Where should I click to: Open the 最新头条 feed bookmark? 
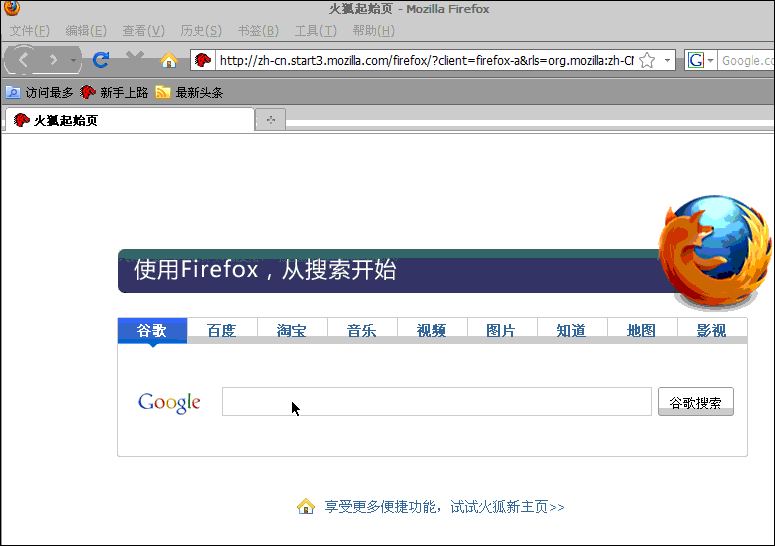tap(189, 92)
